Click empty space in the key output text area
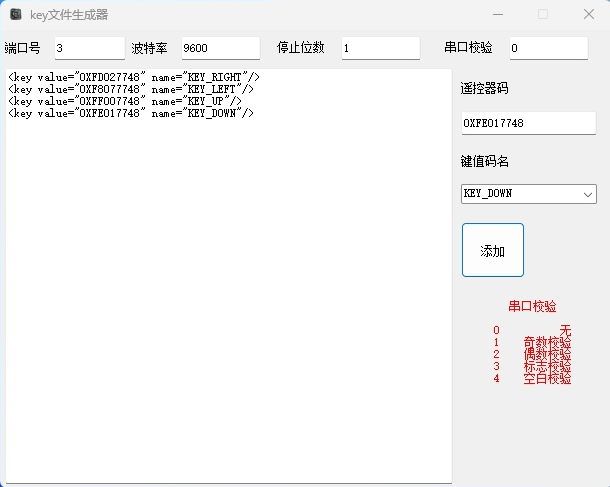The height and width of the screenshot is (487, 610). [x=228, y=300]
